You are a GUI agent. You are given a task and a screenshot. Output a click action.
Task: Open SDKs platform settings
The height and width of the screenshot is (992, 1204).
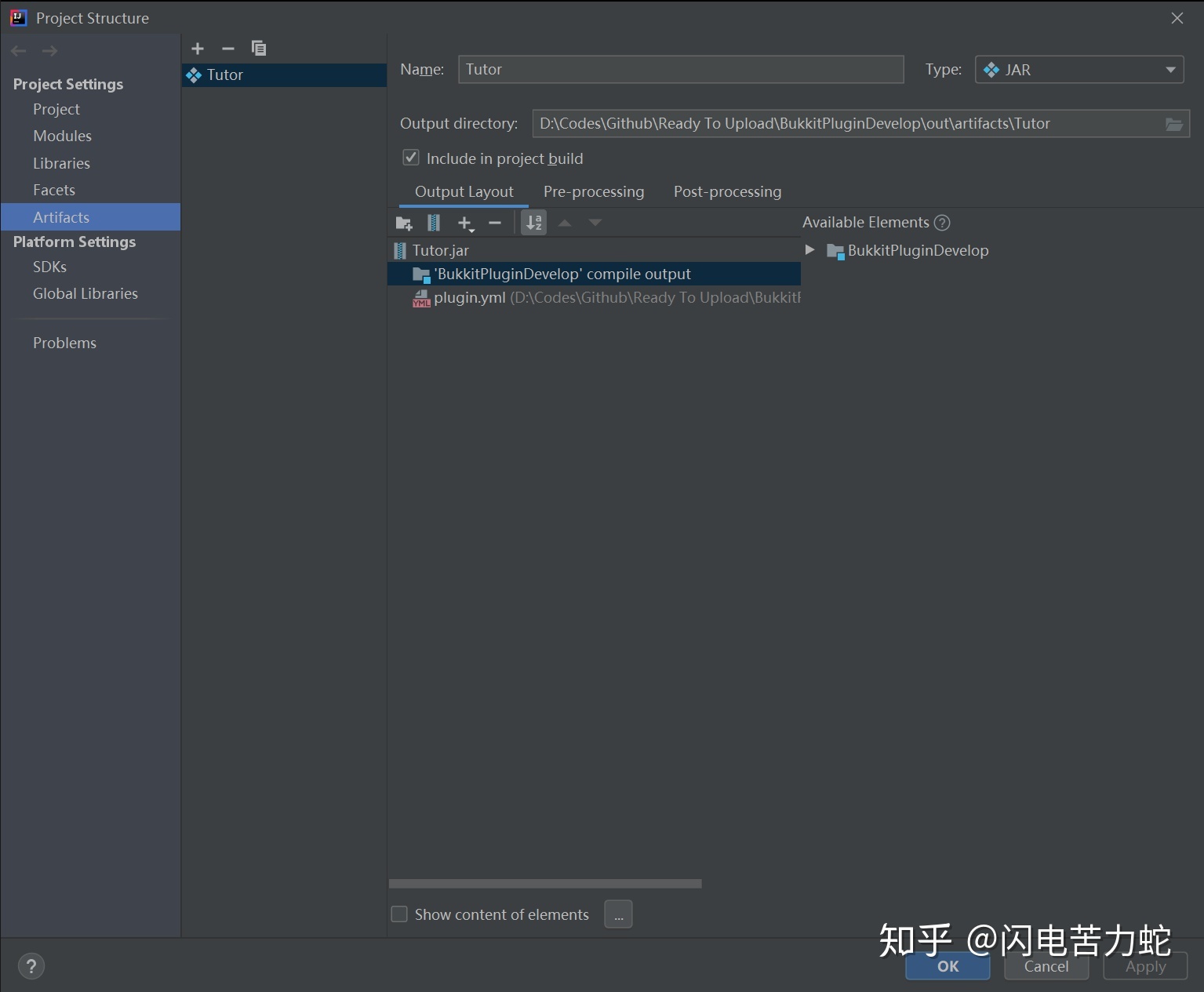click(x=49, y=267)
